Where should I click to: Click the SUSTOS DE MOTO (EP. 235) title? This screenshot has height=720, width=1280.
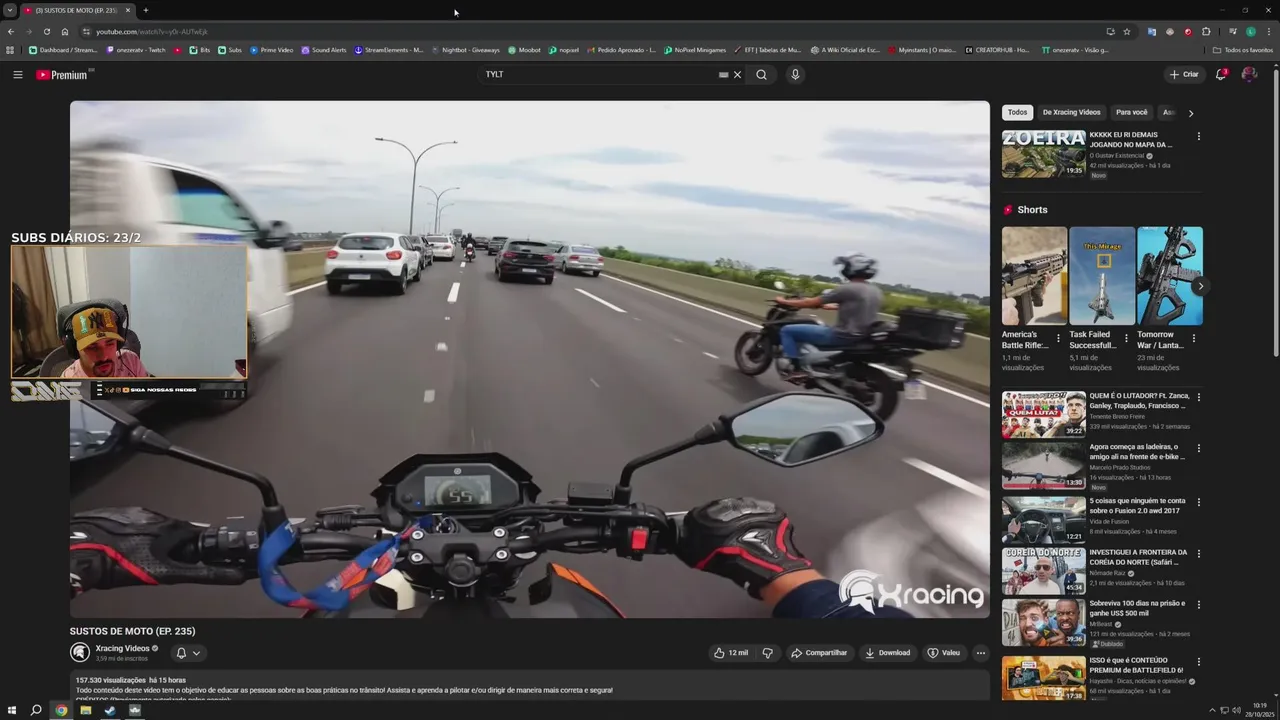coord(132,631)
